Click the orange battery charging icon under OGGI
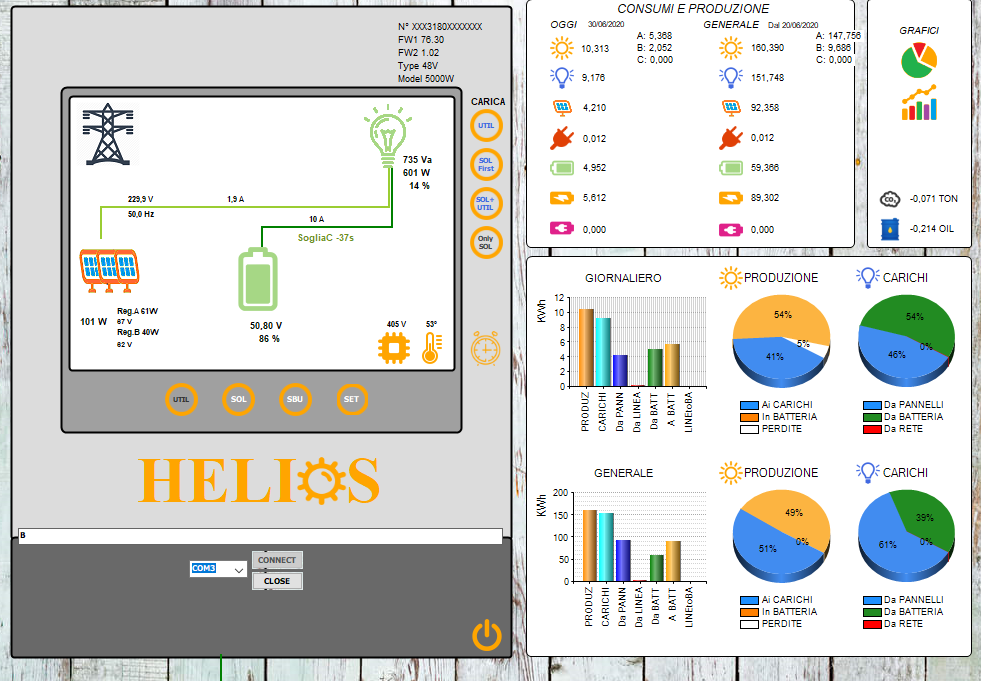The height and width of the screenshot is (681, 981). point(562,198)
